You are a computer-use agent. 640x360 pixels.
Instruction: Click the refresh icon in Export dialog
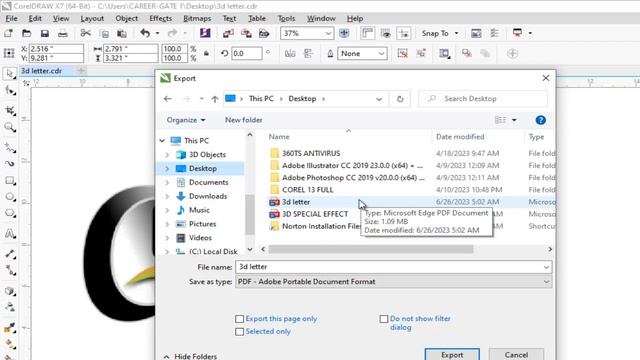[x=400, y=99]
